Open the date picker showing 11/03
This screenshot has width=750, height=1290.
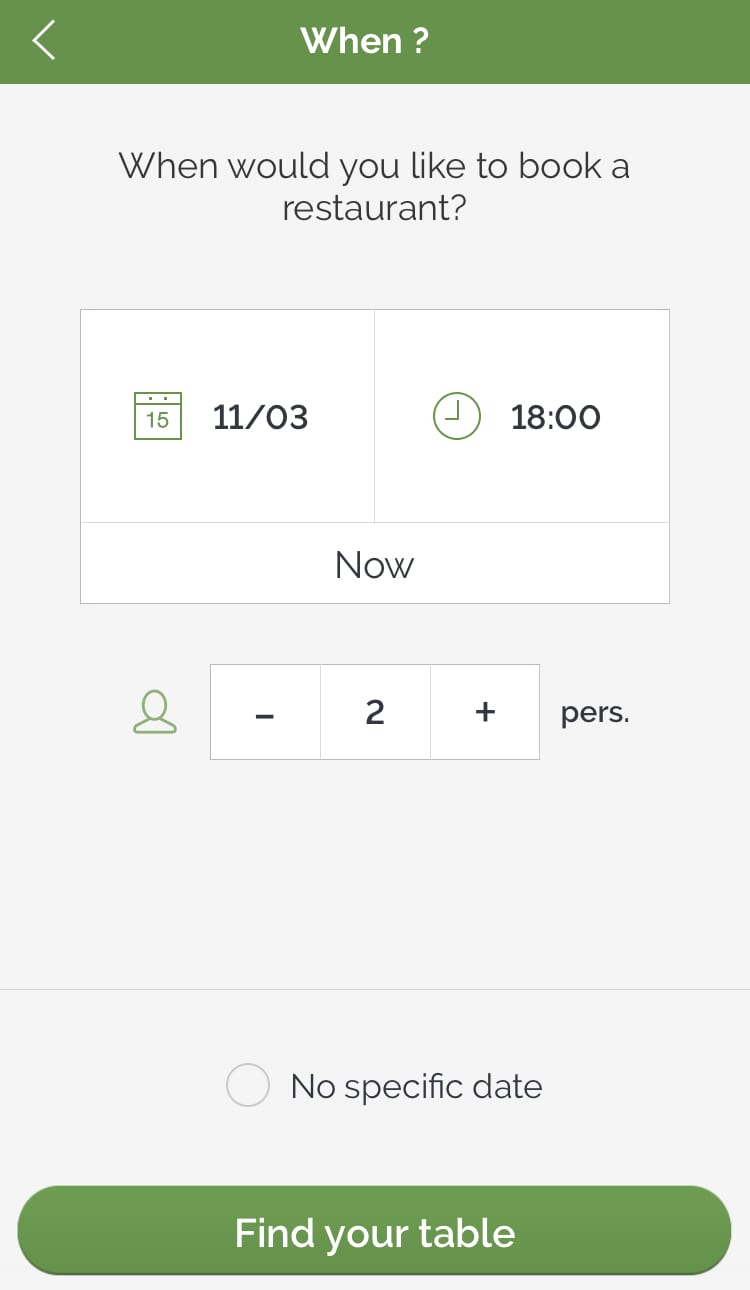pyautogui.click(x=260, y=417)
